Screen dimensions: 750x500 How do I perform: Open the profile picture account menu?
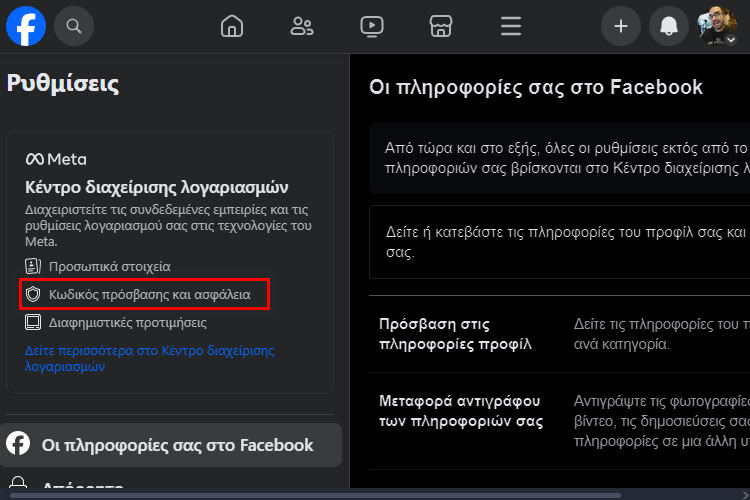click(x=717, y=26)
